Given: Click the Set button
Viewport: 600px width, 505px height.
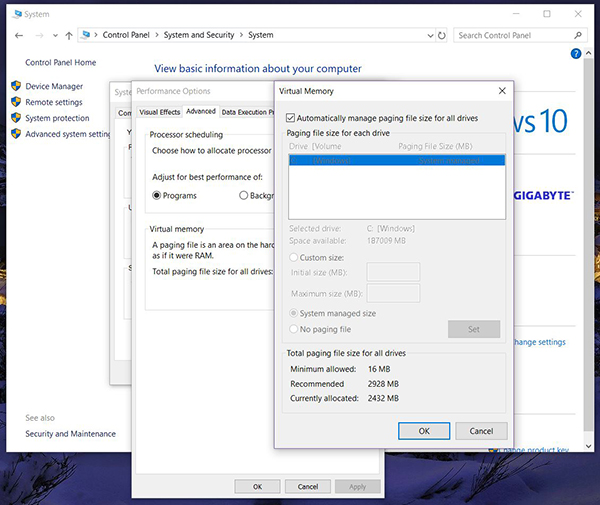Looking at the screenshot, I should (474, 329).
